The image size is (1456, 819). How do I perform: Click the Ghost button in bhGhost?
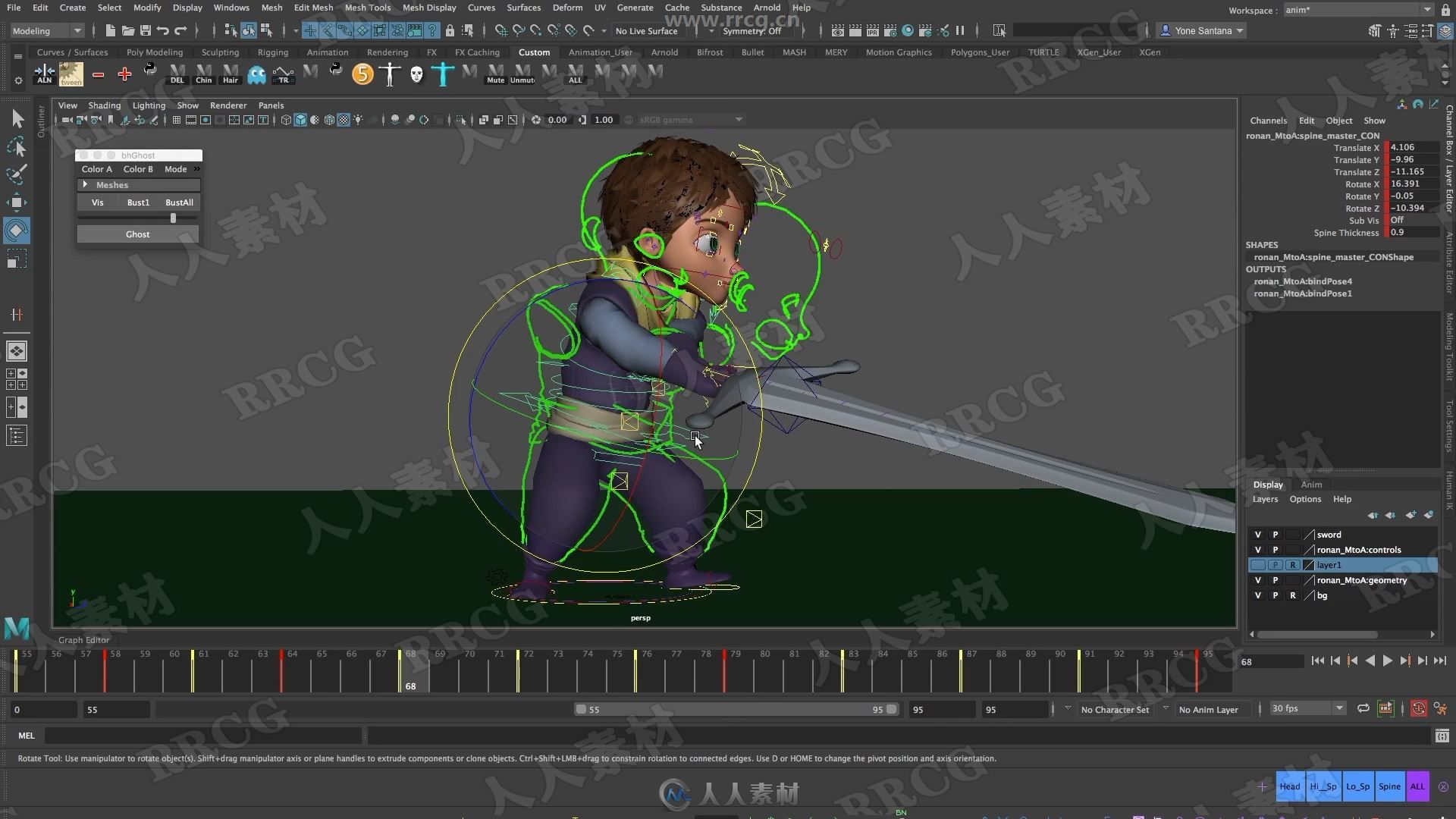point(137,233)
